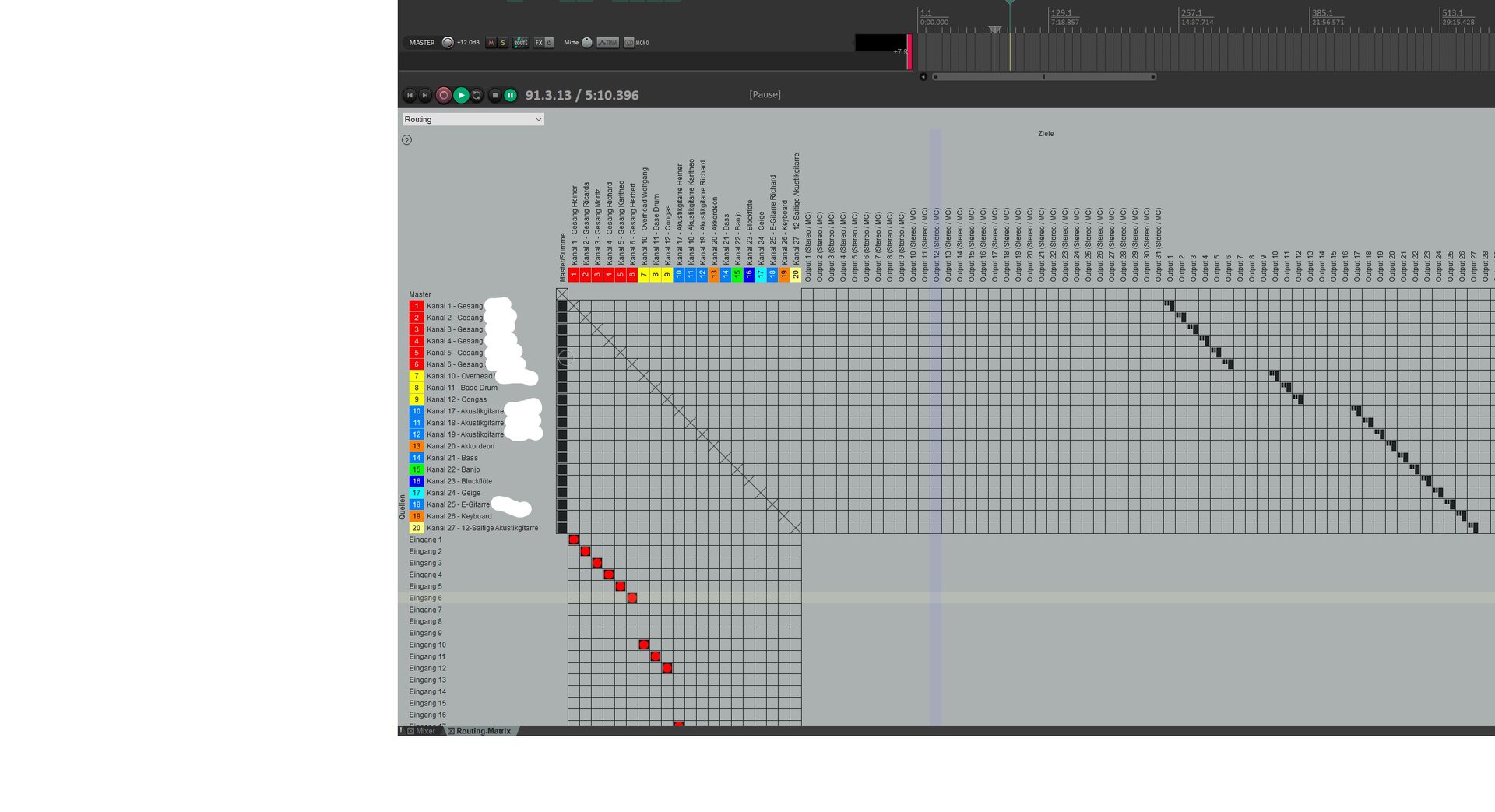This screenshot has width=1495, height=812.
Task: Click the Eingang 10 source label
Action: pyautogui.click(x=427, y=645)
